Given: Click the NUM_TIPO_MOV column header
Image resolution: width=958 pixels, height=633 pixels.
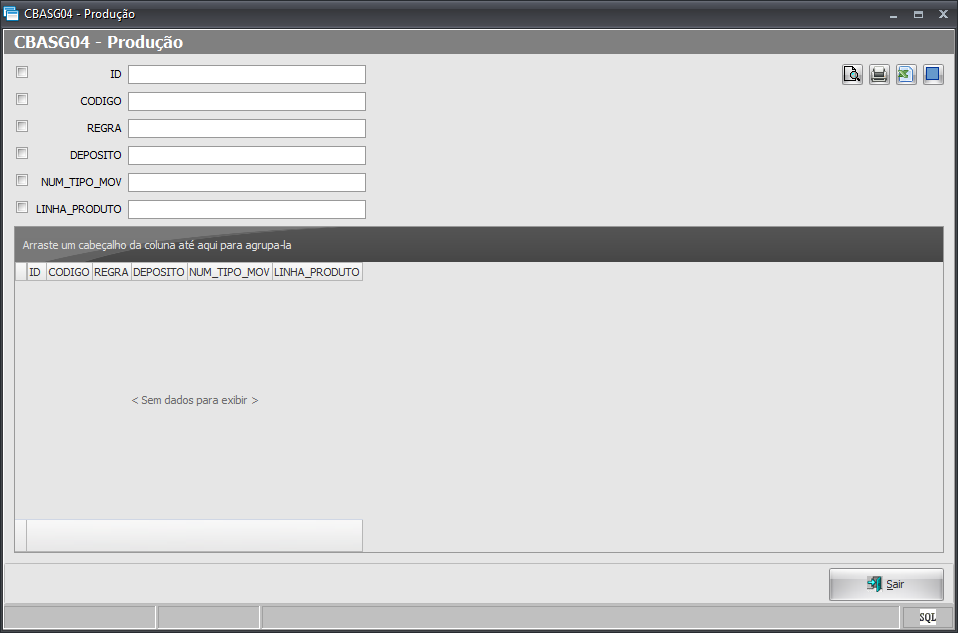Looking at the screenshot, I should pyautogui.click(x=230, y=272).
